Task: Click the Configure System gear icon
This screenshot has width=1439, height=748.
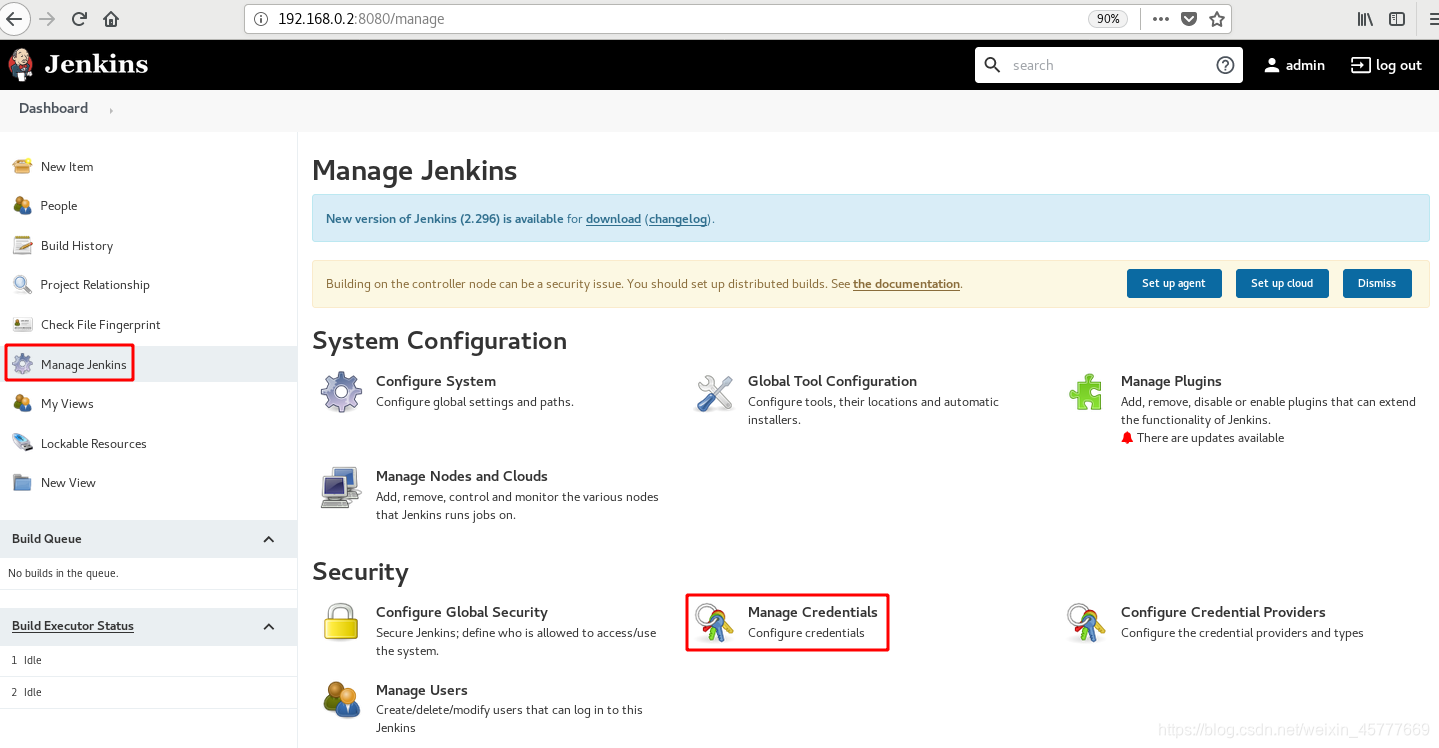Action: point(341,391)
